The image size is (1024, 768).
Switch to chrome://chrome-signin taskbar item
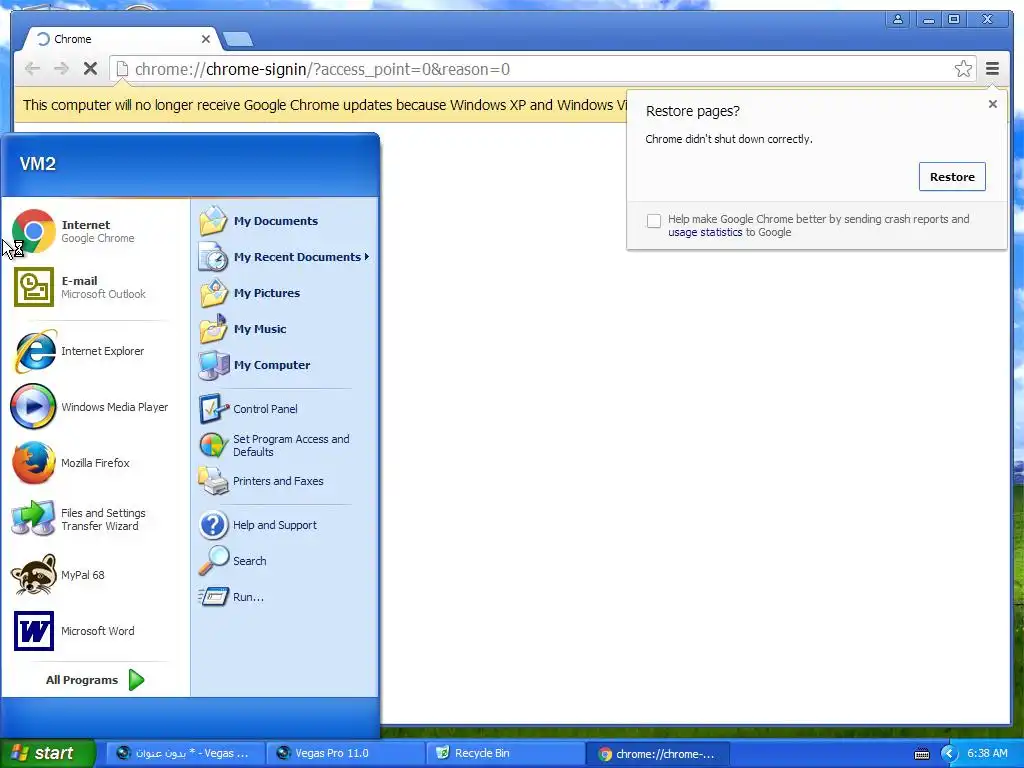click(x=658, y=754)
